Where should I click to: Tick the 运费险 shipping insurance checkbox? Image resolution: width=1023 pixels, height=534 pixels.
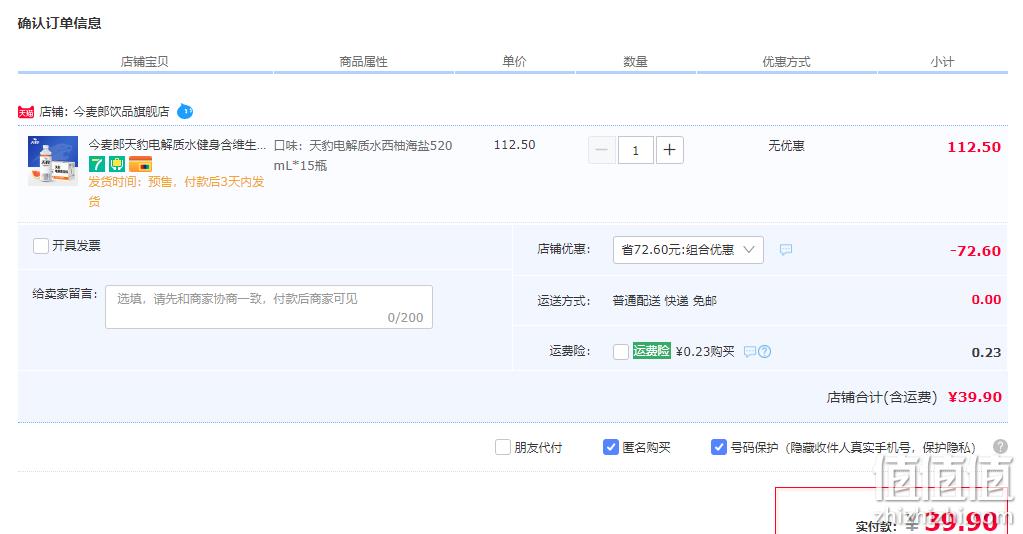(x=621, y=352)
